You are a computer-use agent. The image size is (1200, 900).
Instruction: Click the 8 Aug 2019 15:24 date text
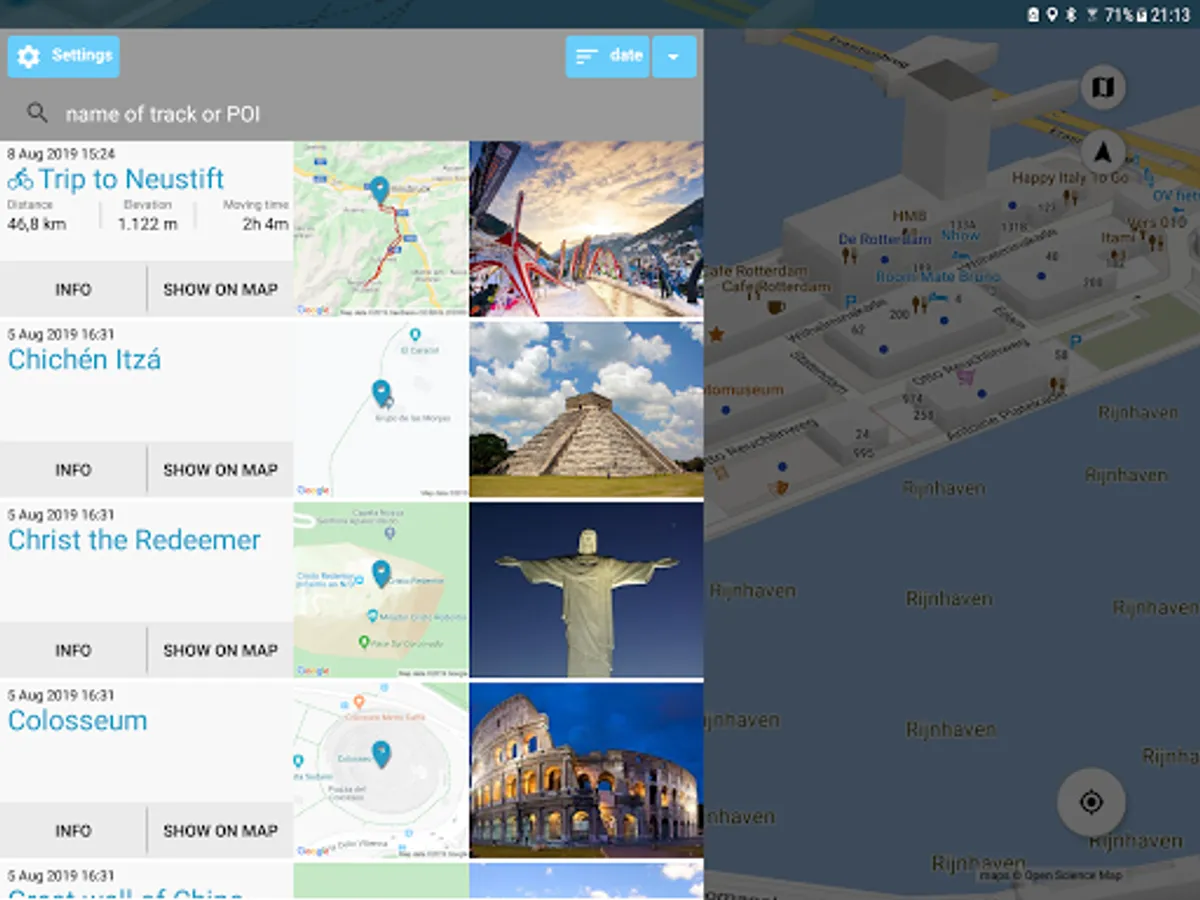[x=61, y=154]
